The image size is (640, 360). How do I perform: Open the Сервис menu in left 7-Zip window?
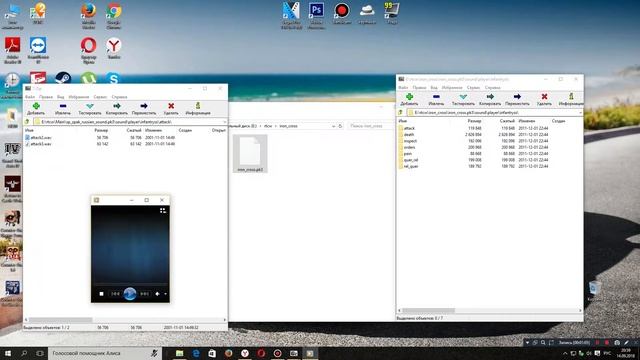100,97
